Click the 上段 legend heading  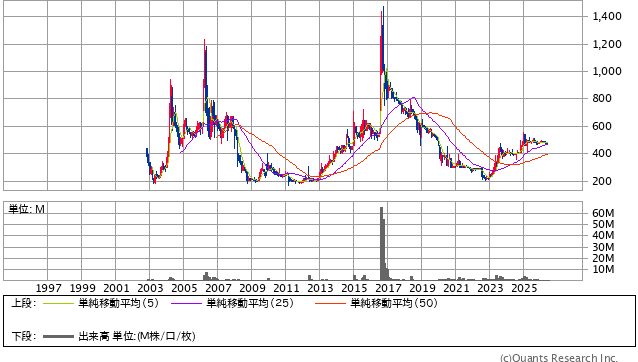pos(24,303)
